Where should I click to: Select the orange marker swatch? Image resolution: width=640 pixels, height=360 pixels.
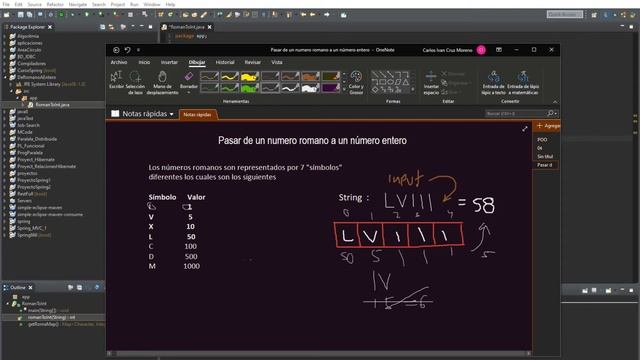pos(310,76)
